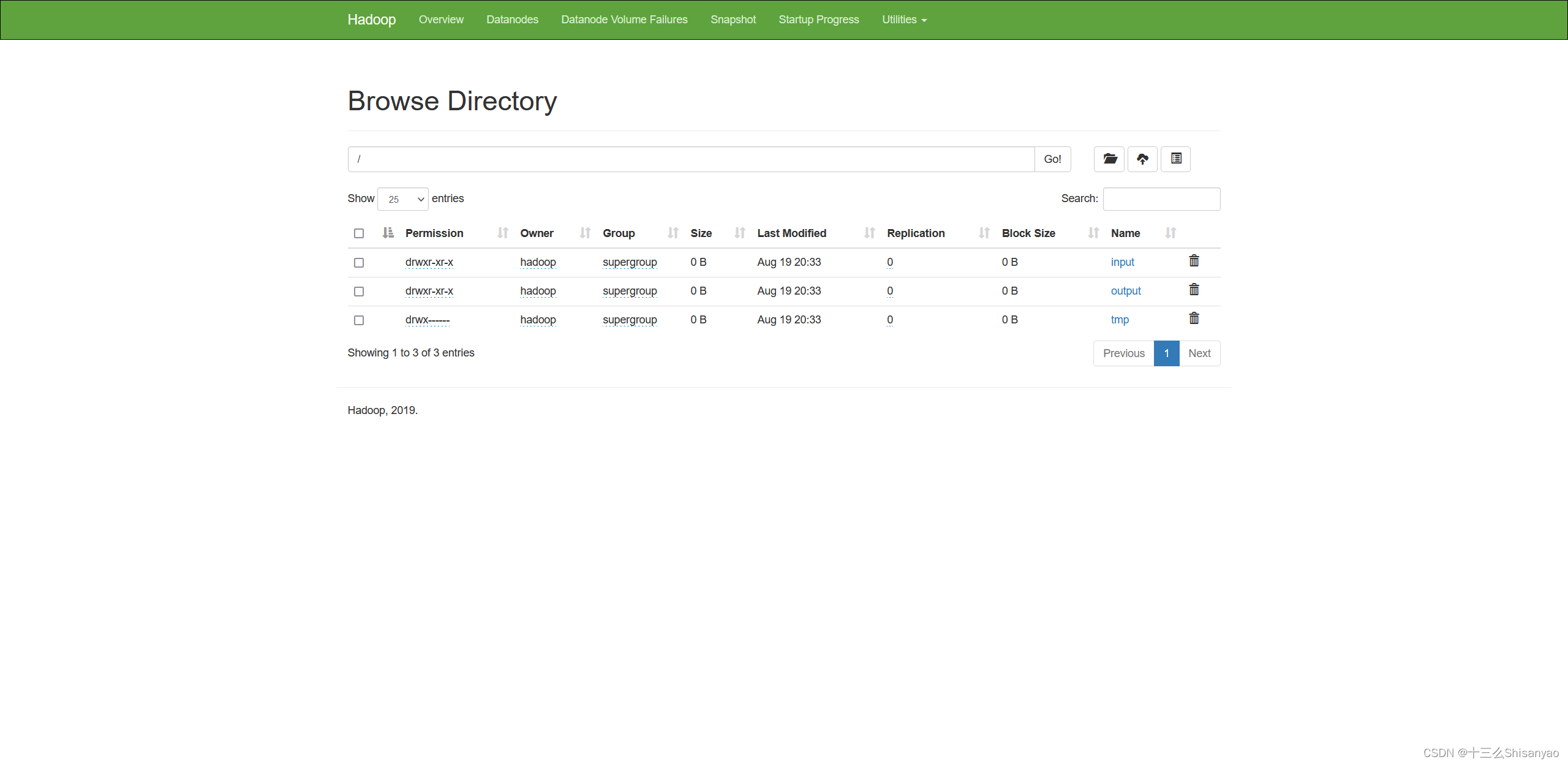This screenshot has width=1568, height=765.
Task: Open the output directory link
Action: coord(1126,291)
